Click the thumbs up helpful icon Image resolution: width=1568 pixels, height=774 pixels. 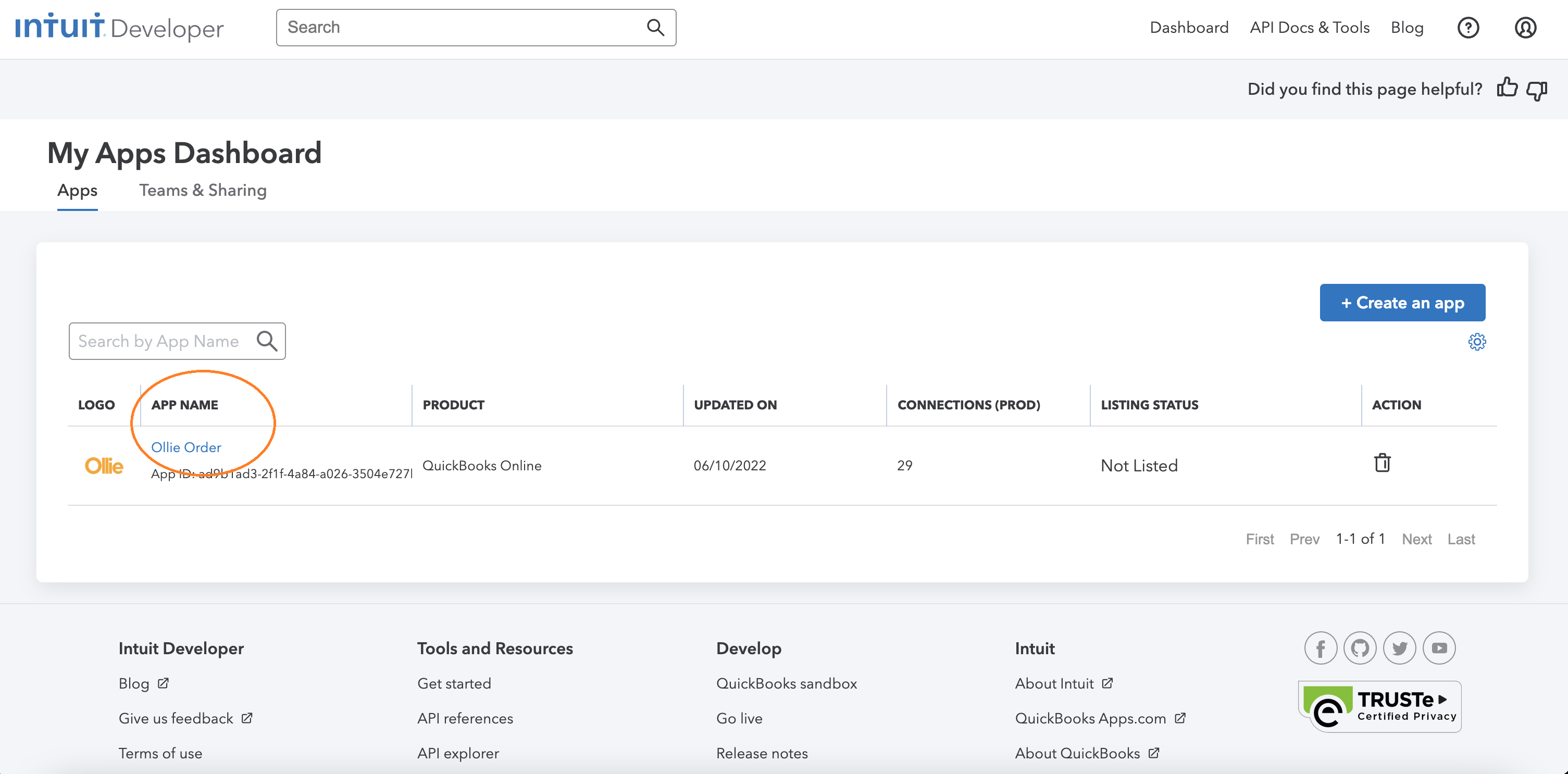(x=1507, y=88)
